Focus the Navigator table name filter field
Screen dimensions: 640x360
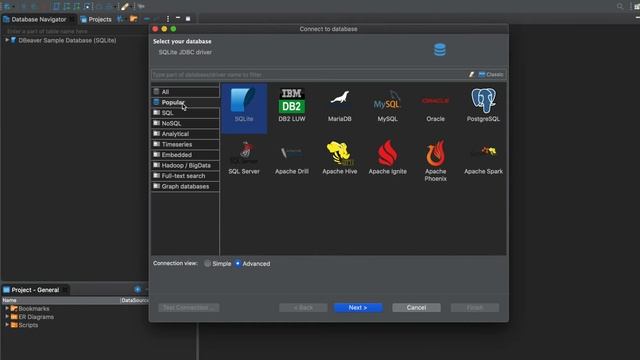76,31
